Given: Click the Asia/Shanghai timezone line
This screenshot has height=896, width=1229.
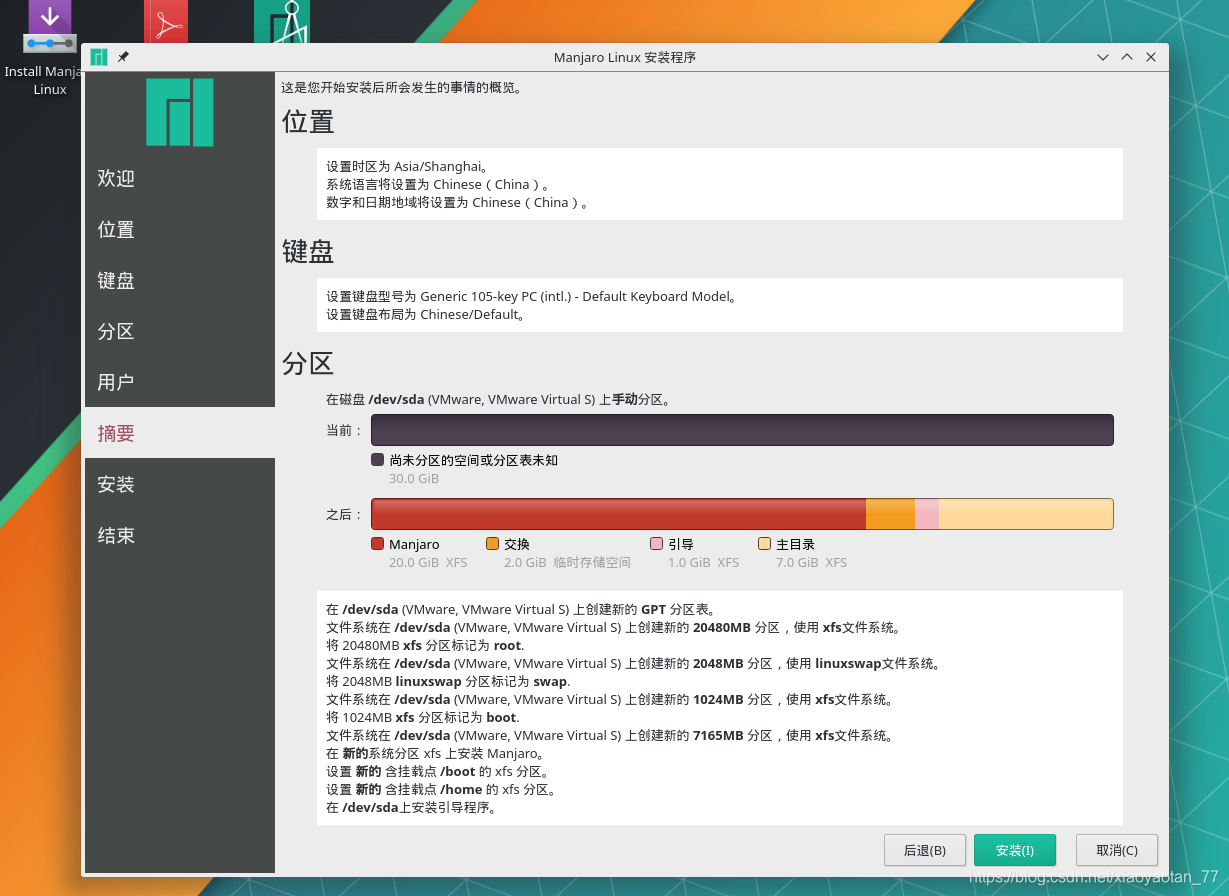Looking at the screenshot, I should [x=407, y=166].
